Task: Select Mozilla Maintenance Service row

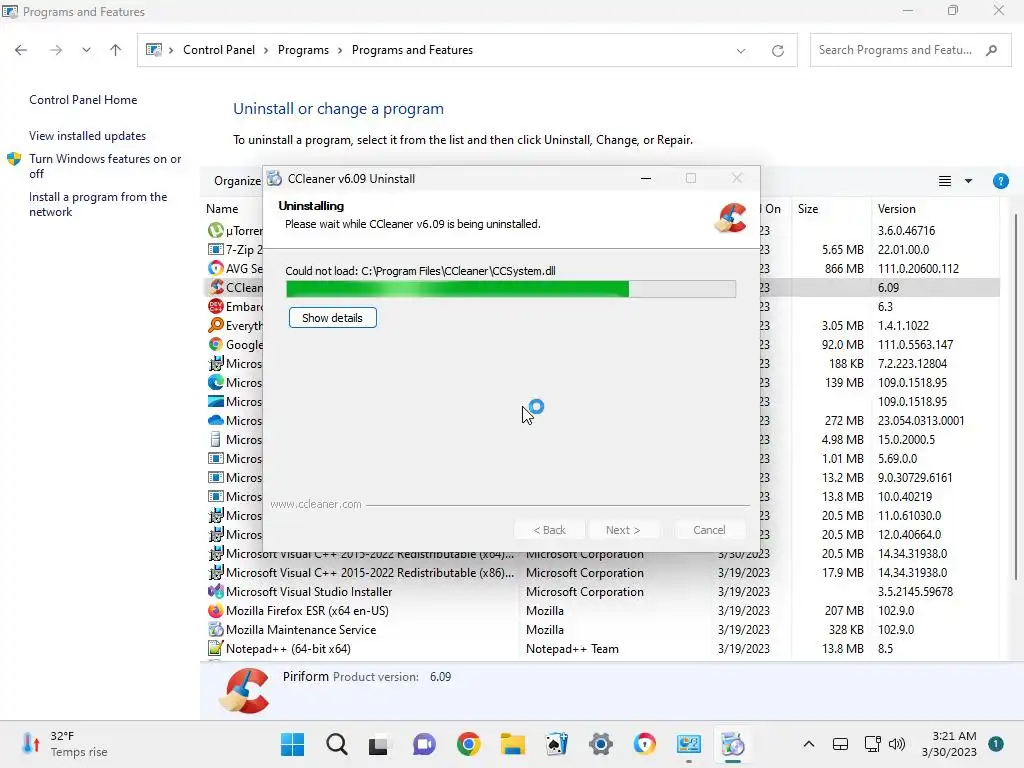Action: [301, 630]
